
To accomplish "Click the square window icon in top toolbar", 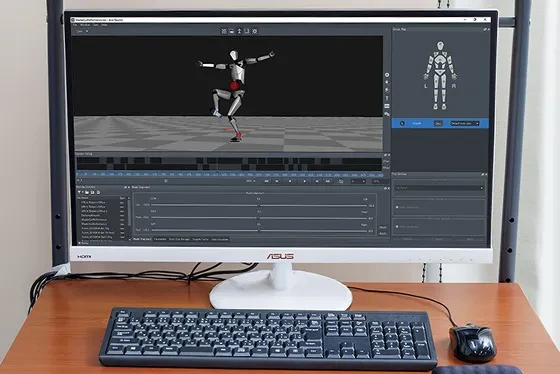I will click(x=247, y=31).
